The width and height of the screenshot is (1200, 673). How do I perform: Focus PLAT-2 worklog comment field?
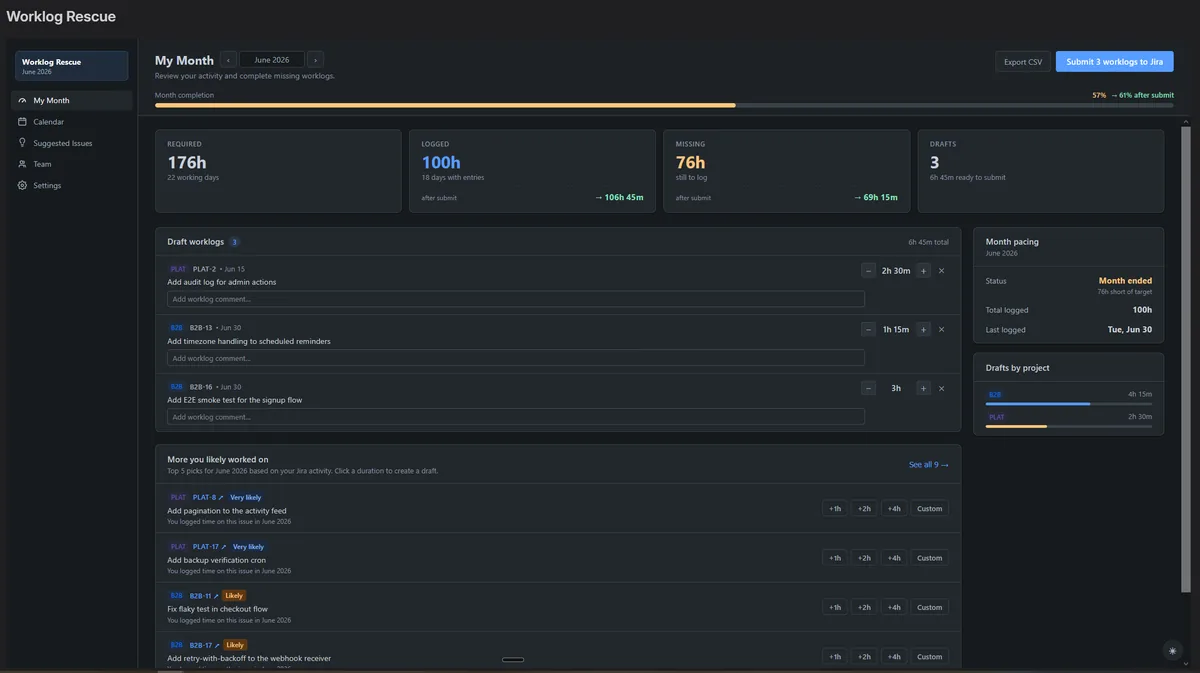516,299
